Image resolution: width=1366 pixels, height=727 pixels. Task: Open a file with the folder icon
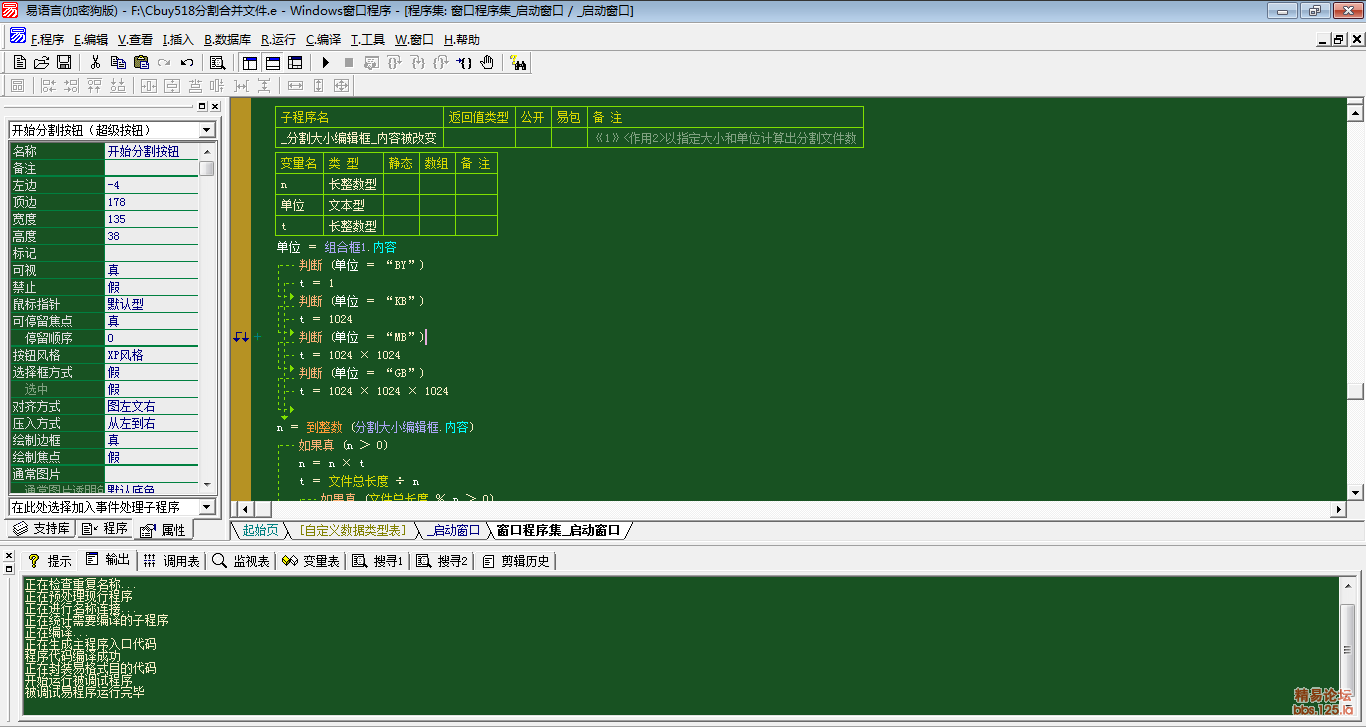pos(42,63)
